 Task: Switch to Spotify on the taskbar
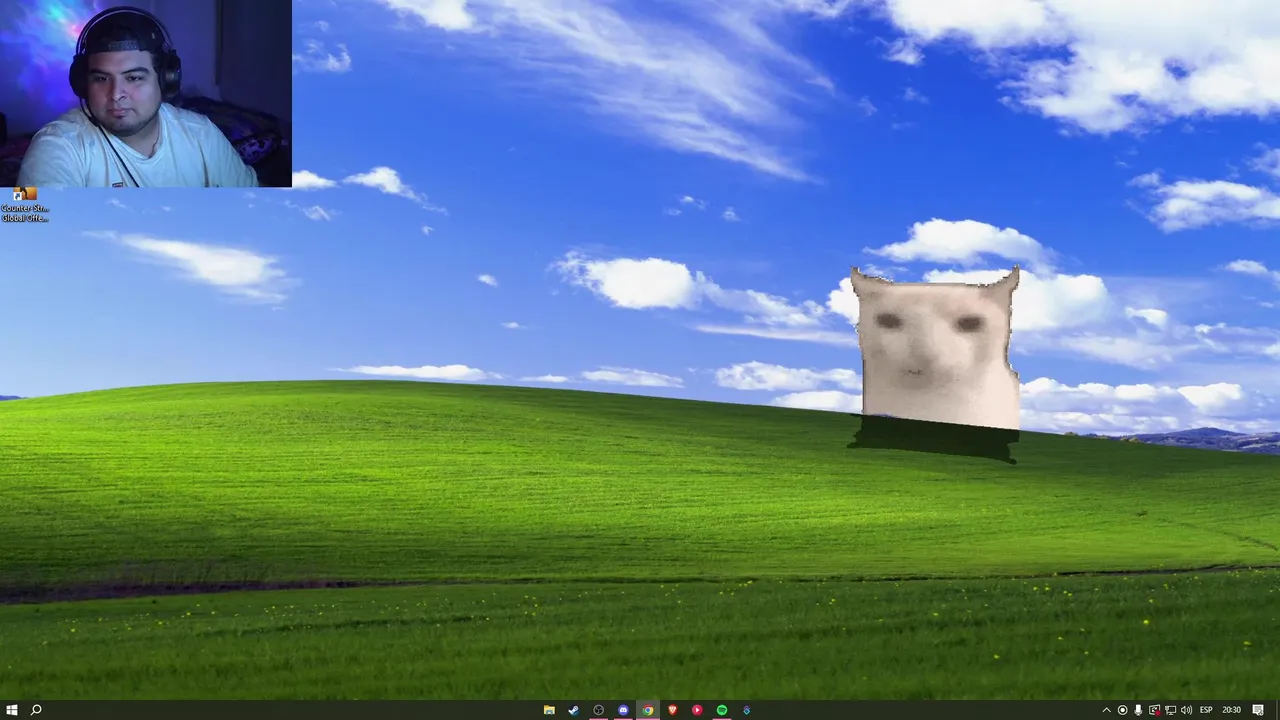coord(721,710)
